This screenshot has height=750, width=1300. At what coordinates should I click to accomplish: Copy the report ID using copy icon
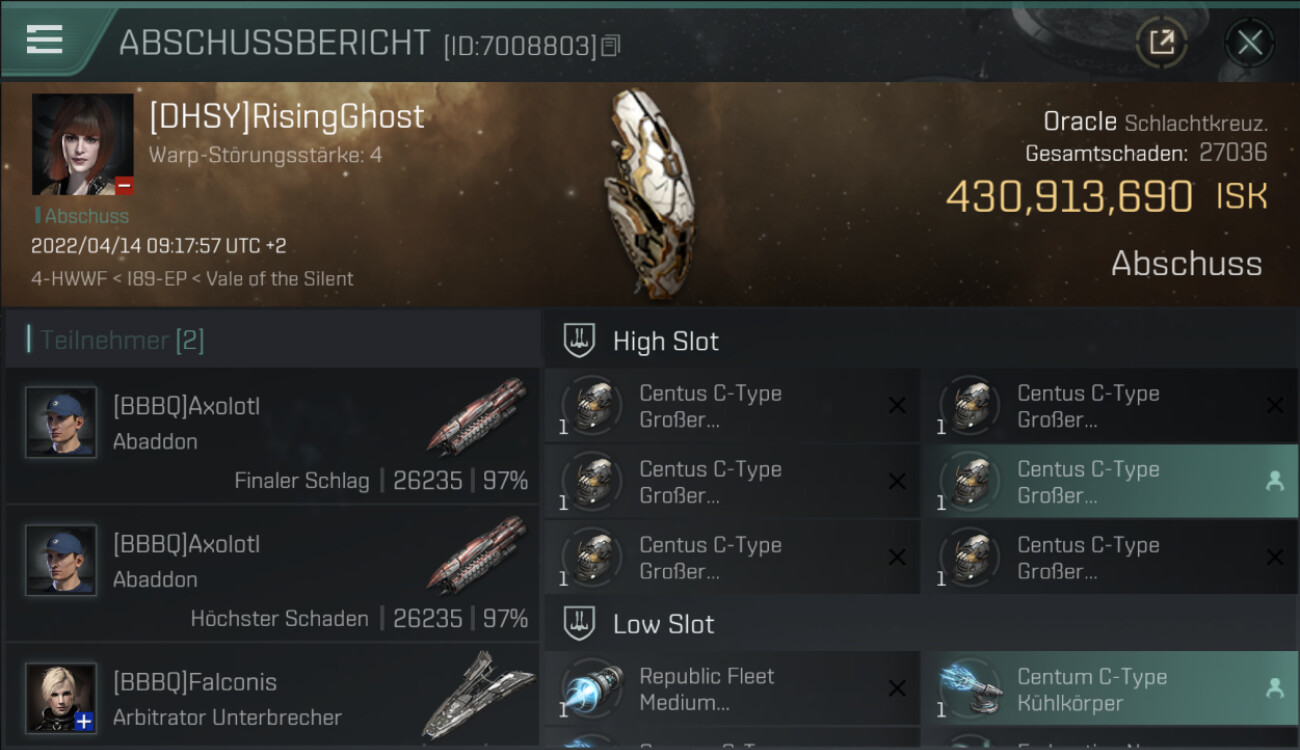click(x=610, y=45)
